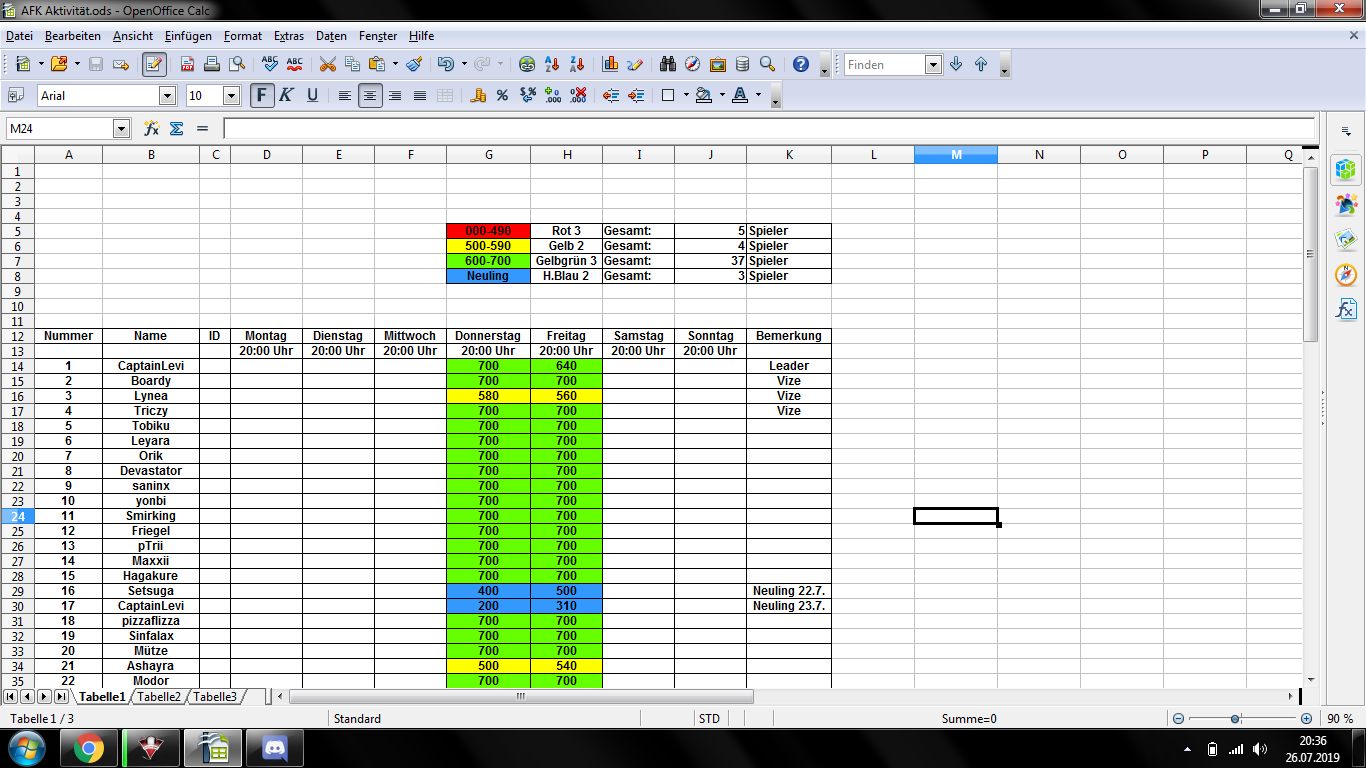Select the Format Paintbrush icon
The image size is (1366, 768).
[x=414, y=64]
